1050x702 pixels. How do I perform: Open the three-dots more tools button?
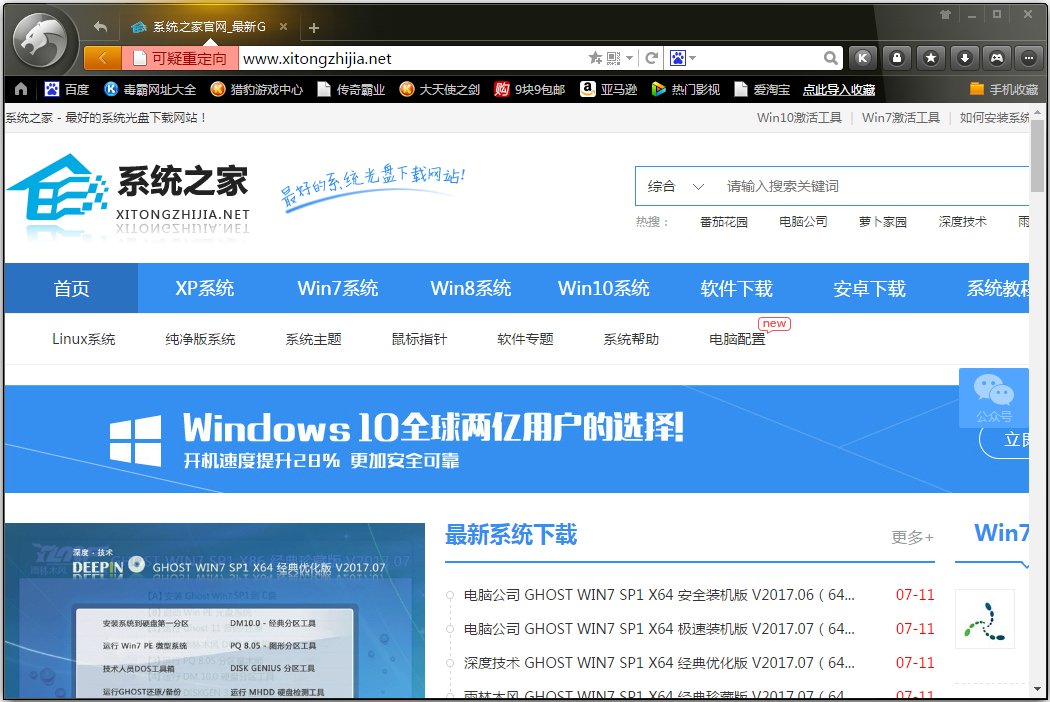click(1029, 58)
